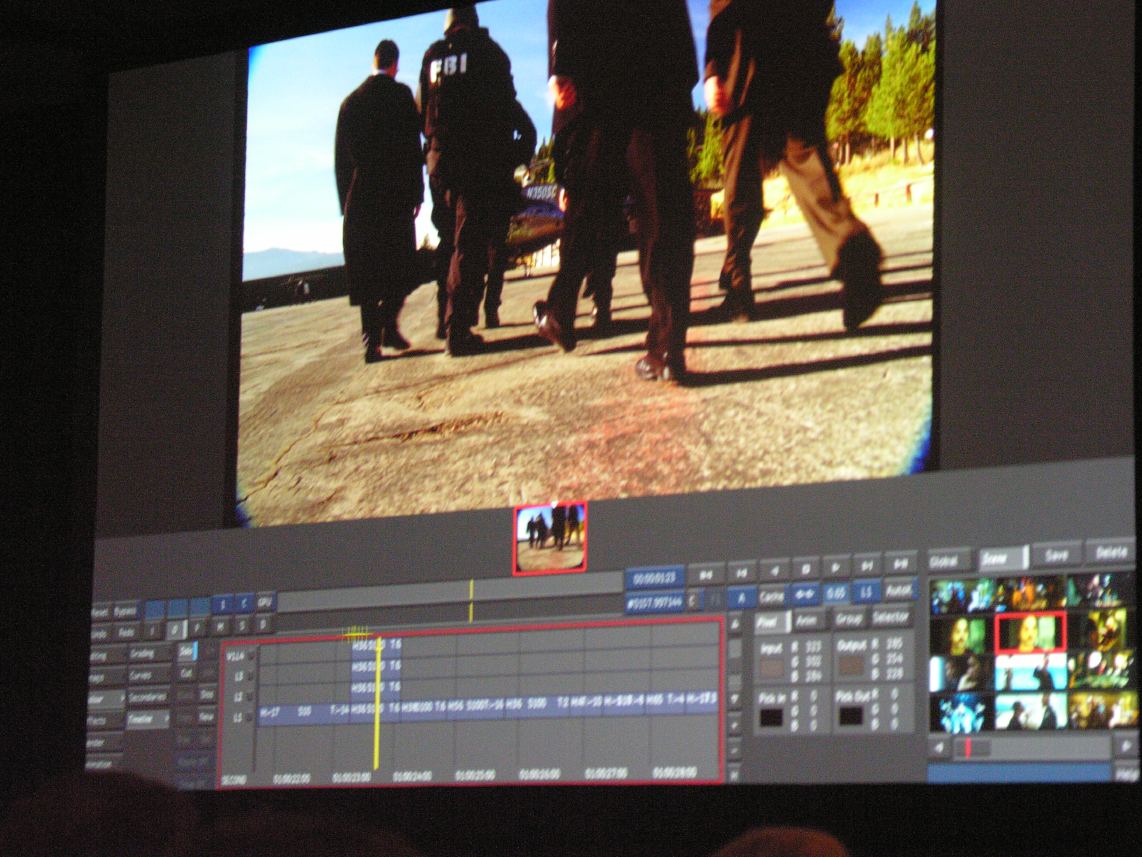Screen dimensions: 1142x857
Task: Click the red gallery scrollbar handle
Action: click(969, 748)
